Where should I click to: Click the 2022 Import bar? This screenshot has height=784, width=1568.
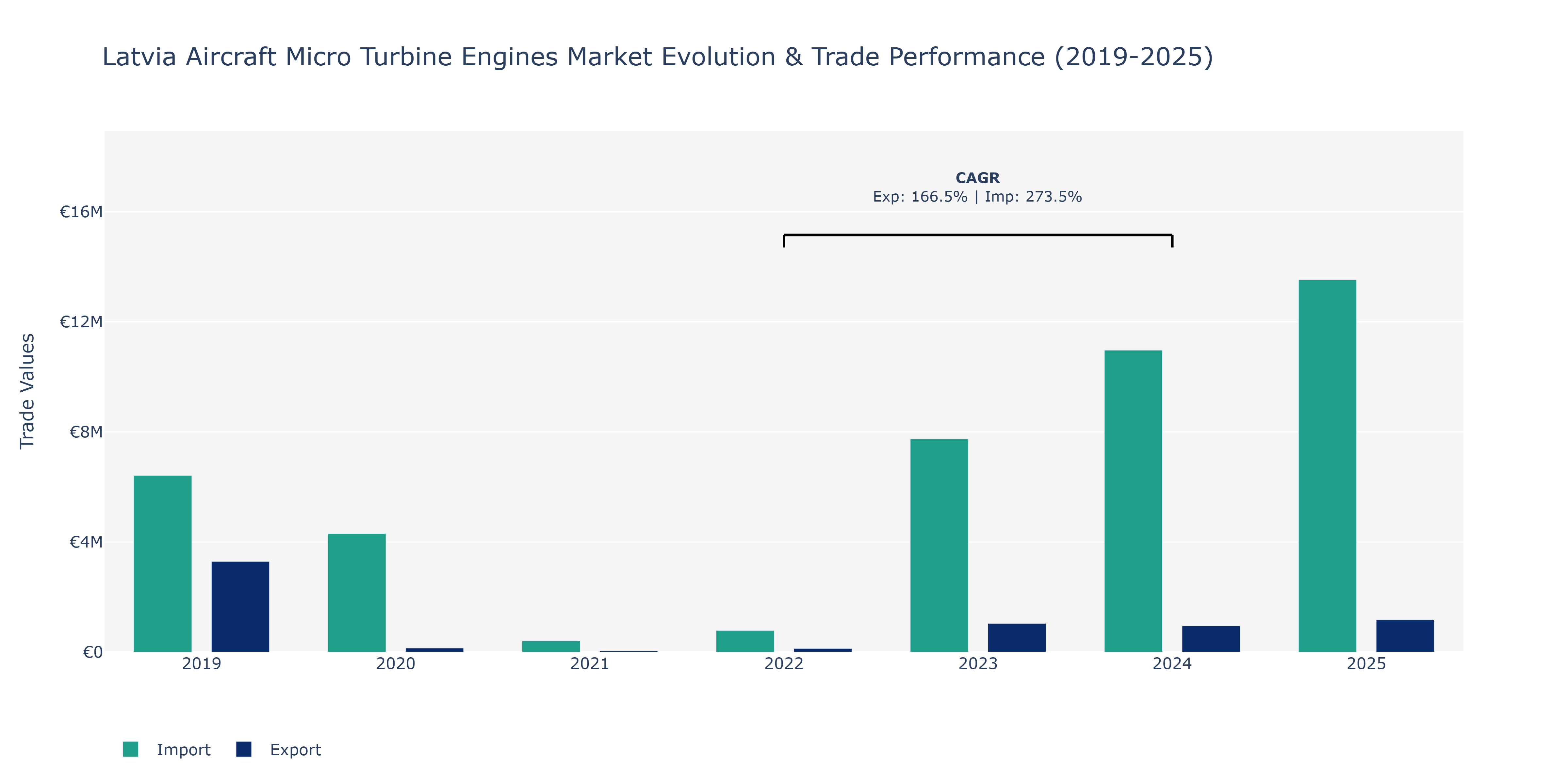coord(745,641)
